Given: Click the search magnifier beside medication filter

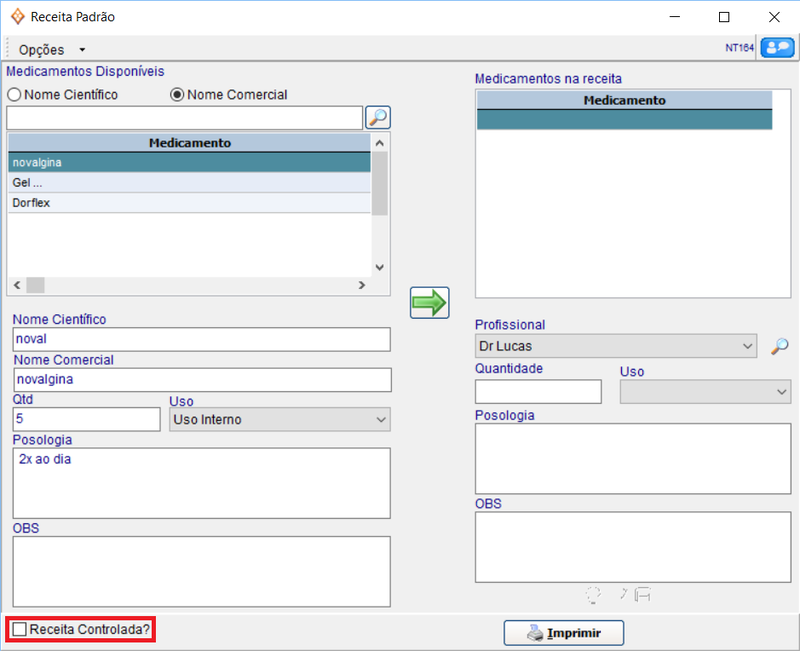Looking at the screenshot, I should pos(377,117).
